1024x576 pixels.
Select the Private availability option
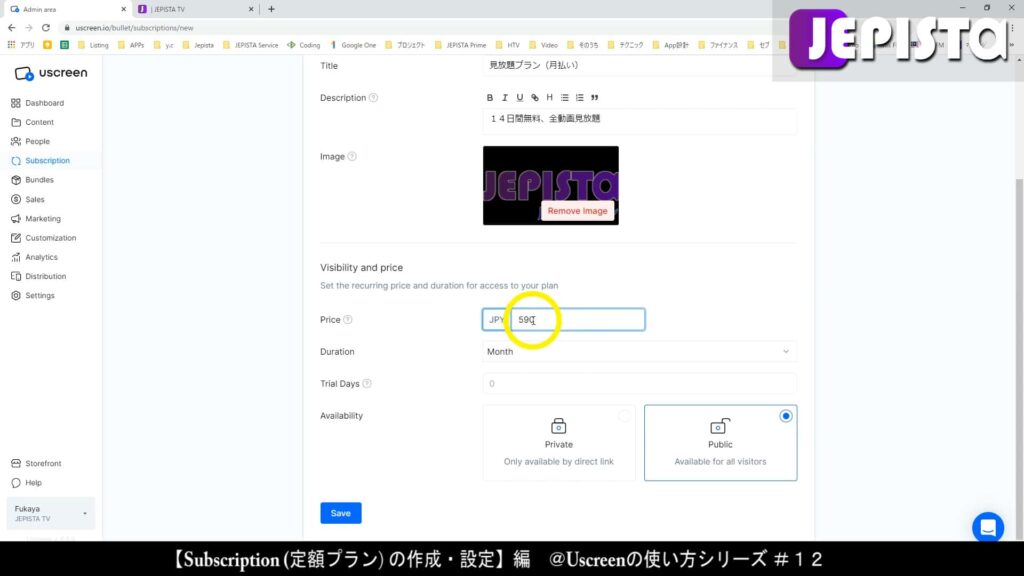click(x=559, y=443)
